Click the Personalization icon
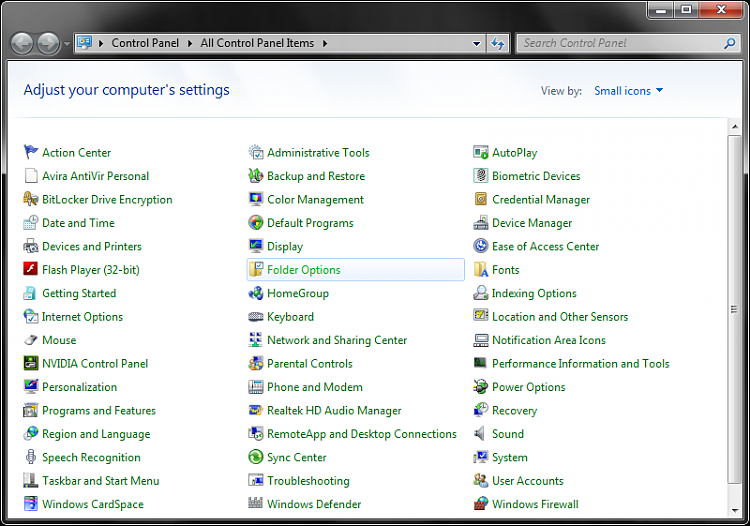The image size is (750, 526). pos(31,386)
